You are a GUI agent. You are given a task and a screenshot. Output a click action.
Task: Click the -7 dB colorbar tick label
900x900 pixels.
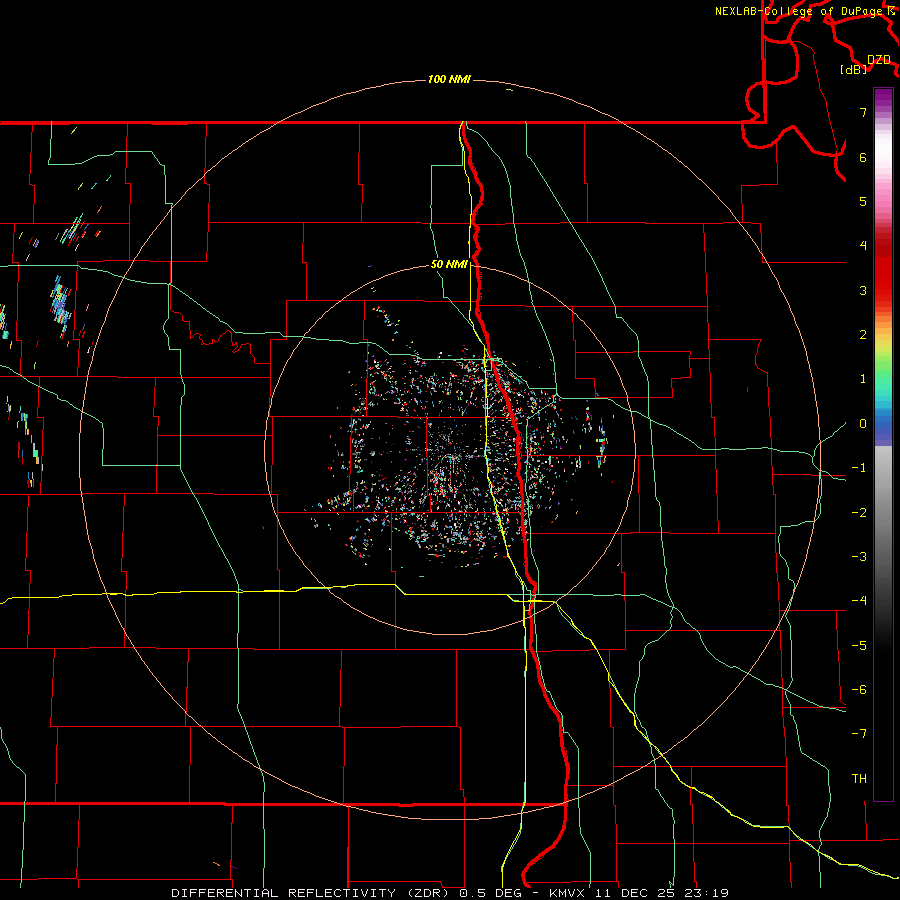859,734
